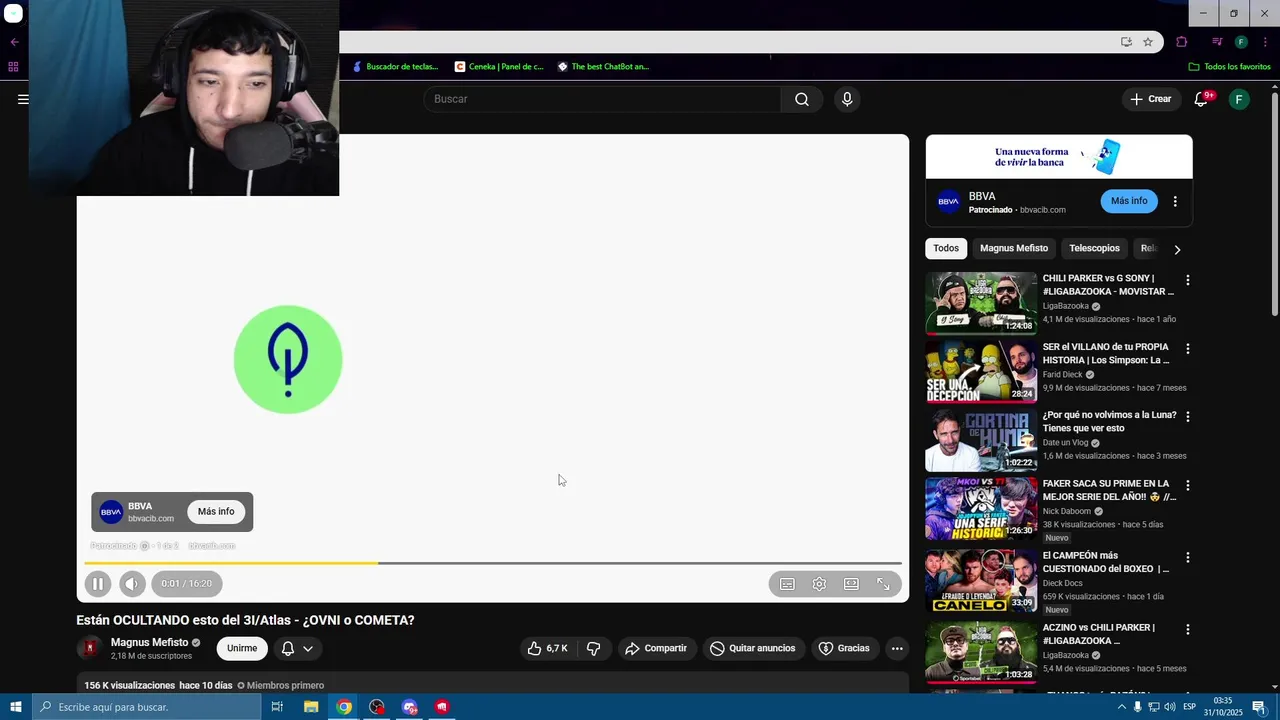Image resolution: width=1280 pixels, height=720 pixels.
Task: Open options menu for SER el VILLANO video
Action: (1188, 349)
